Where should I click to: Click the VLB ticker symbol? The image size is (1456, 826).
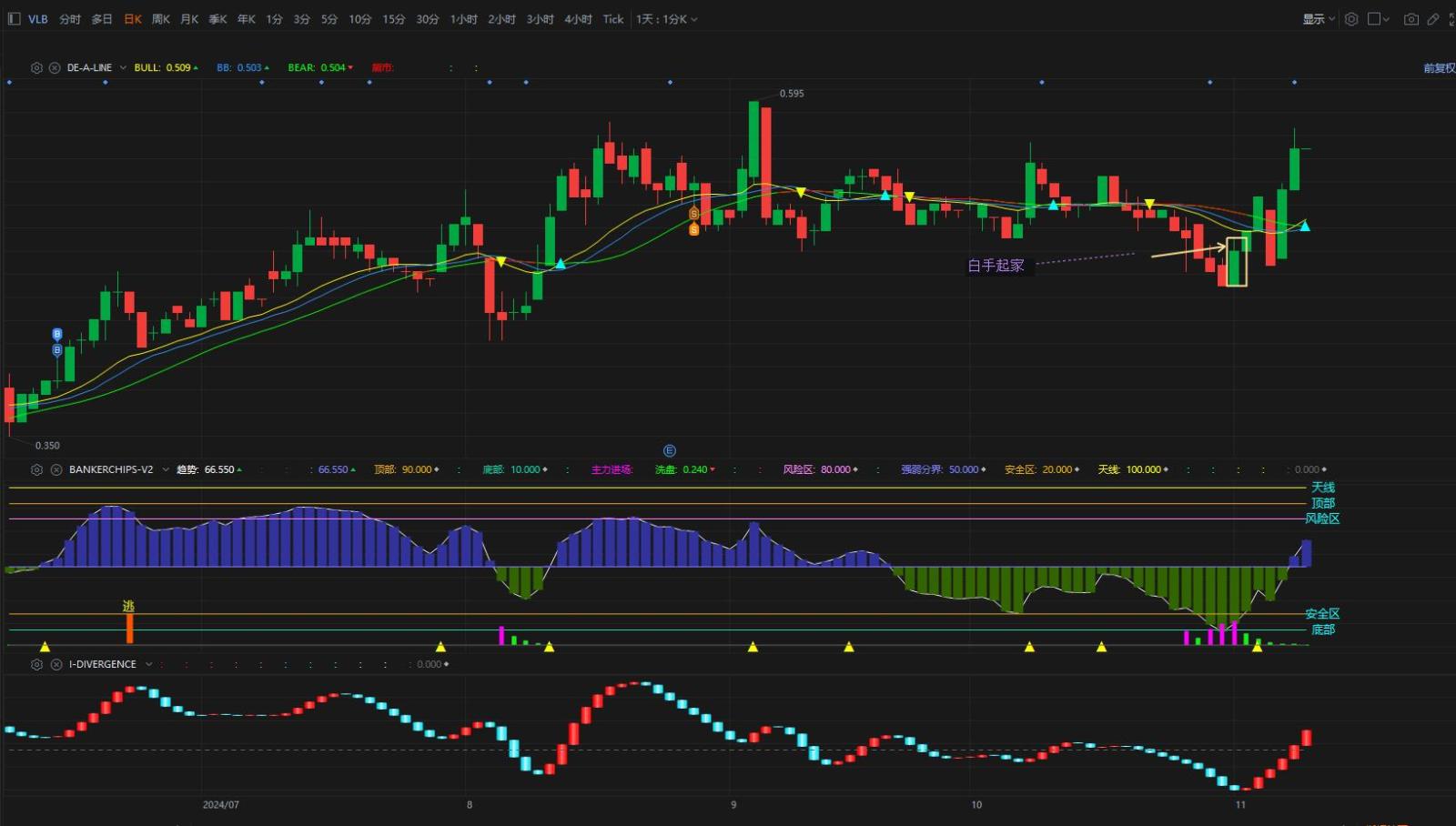click(x=38, y=18)
